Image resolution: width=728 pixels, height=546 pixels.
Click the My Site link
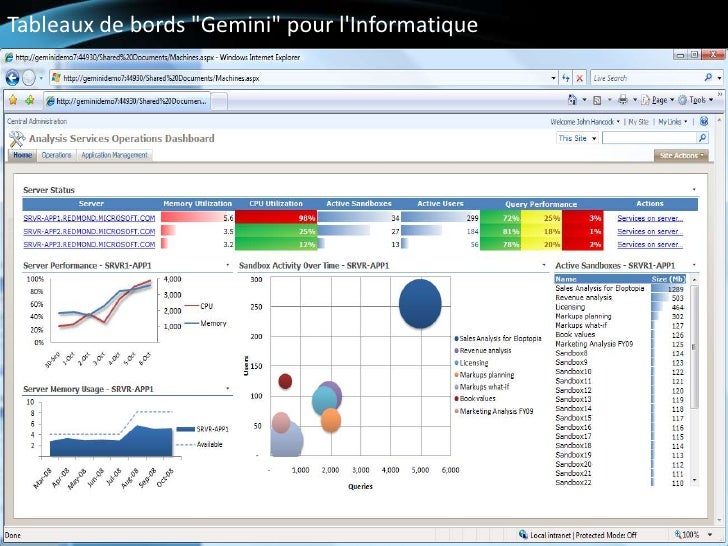(x=638, y=122)
